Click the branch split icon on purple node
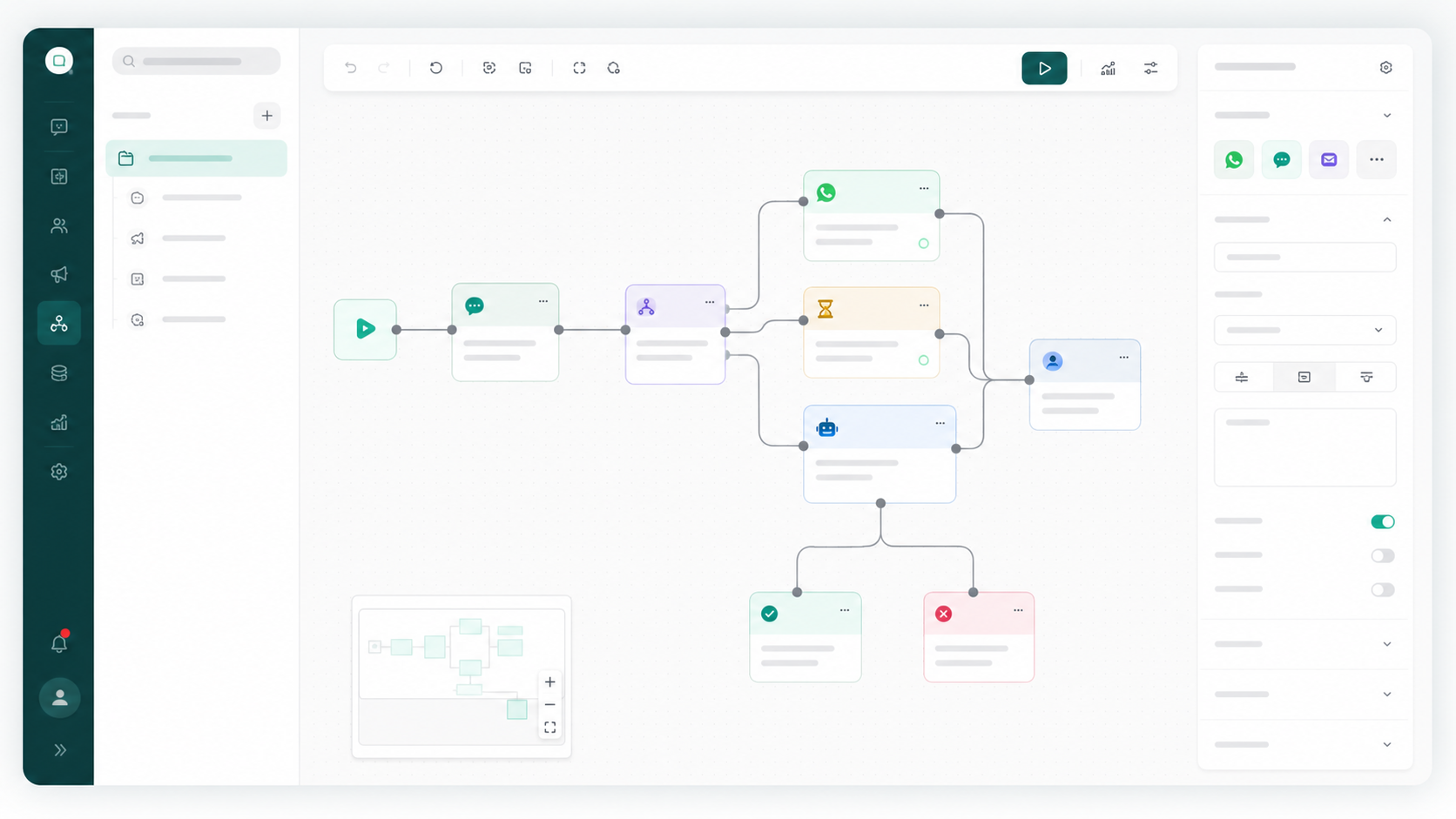The width and height of the screenshot is (1456, 819). point(646,307)
